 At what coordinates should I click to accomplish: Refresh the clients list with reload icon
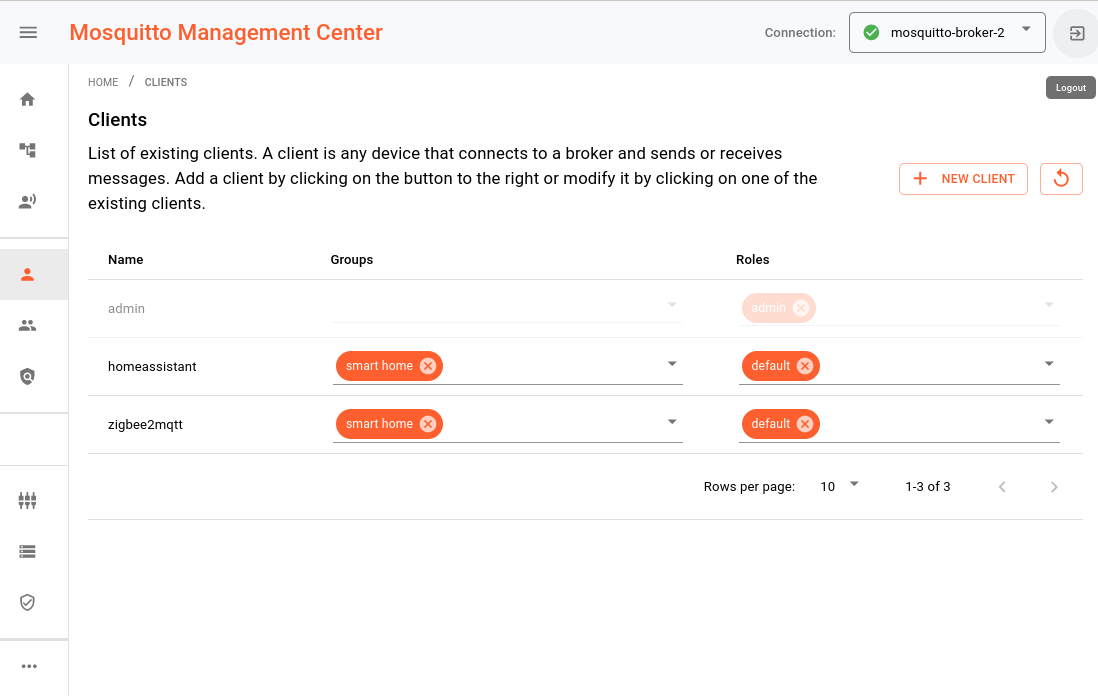coord(1061,178)
